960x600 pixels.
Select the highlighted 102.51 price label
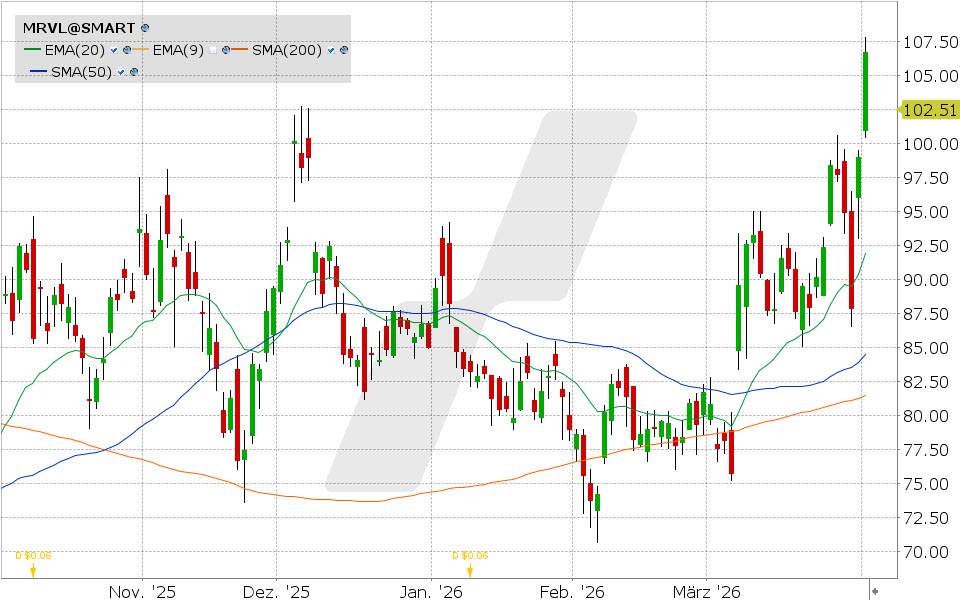(x=931, y=111)
